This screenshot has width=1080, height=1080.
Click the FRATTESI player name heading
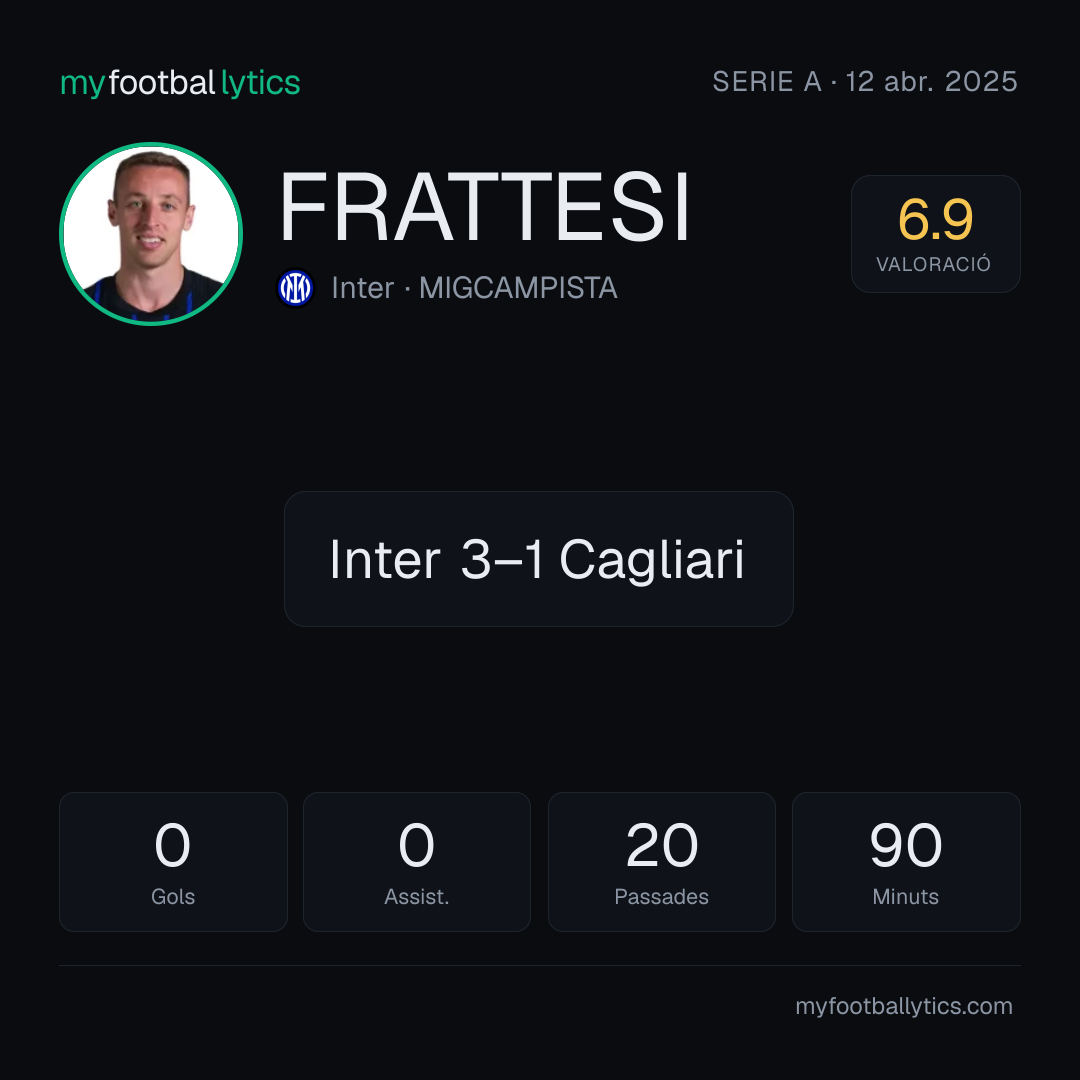point(484,207)
